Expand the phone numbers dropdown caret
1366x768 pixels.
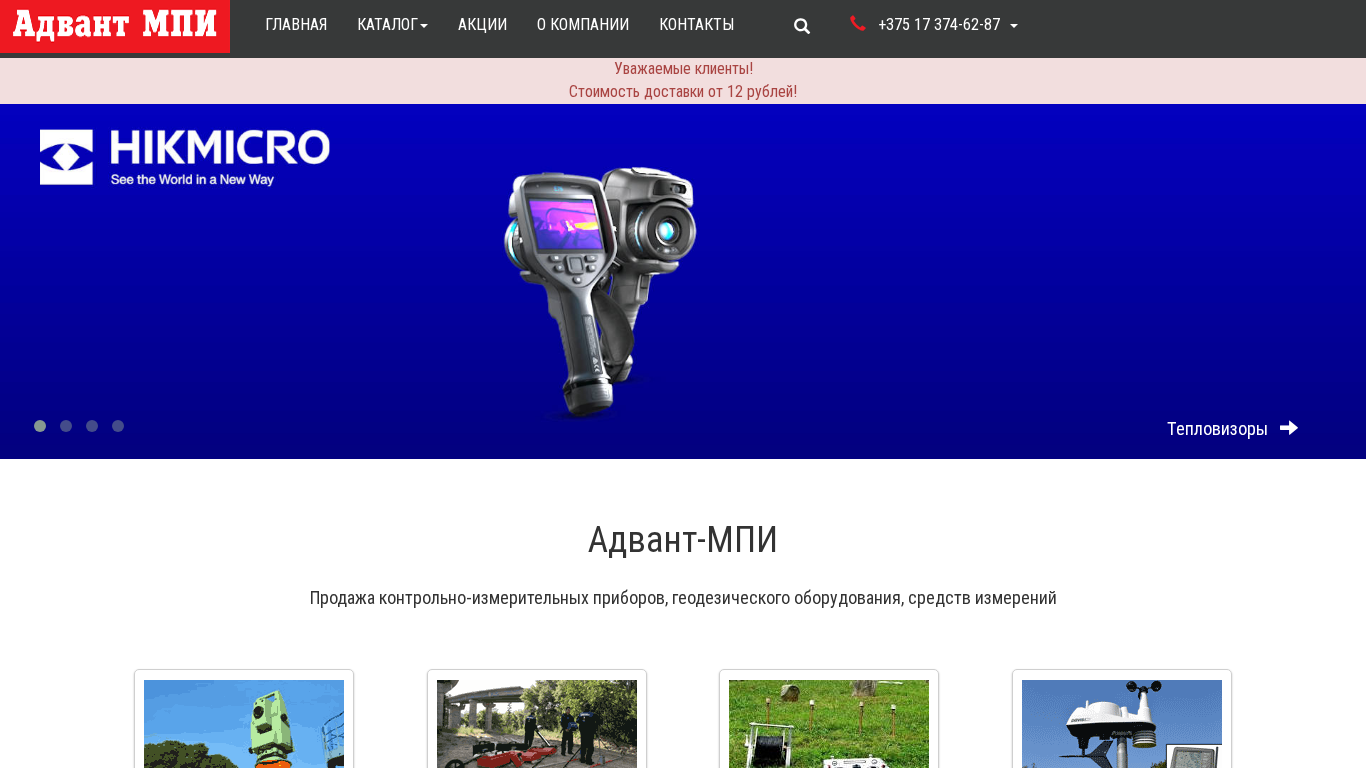coord(1014,26)
